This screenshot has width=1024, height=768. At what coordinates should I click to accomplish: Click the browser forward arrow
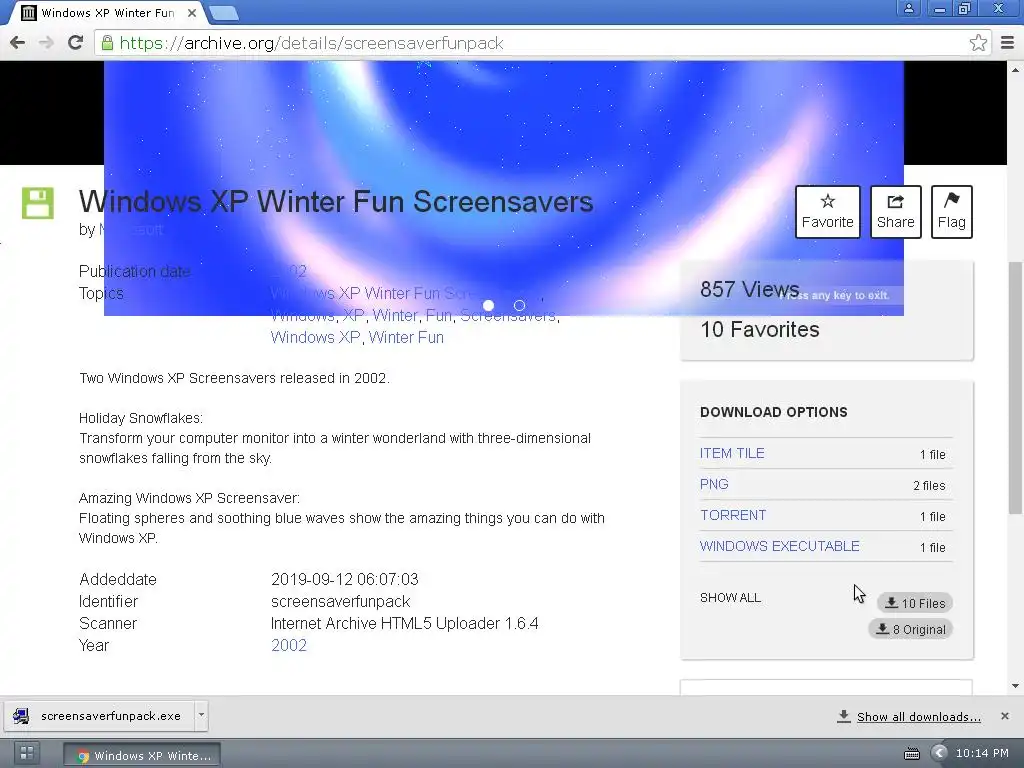pyautogui.click(x=46, y=43)
